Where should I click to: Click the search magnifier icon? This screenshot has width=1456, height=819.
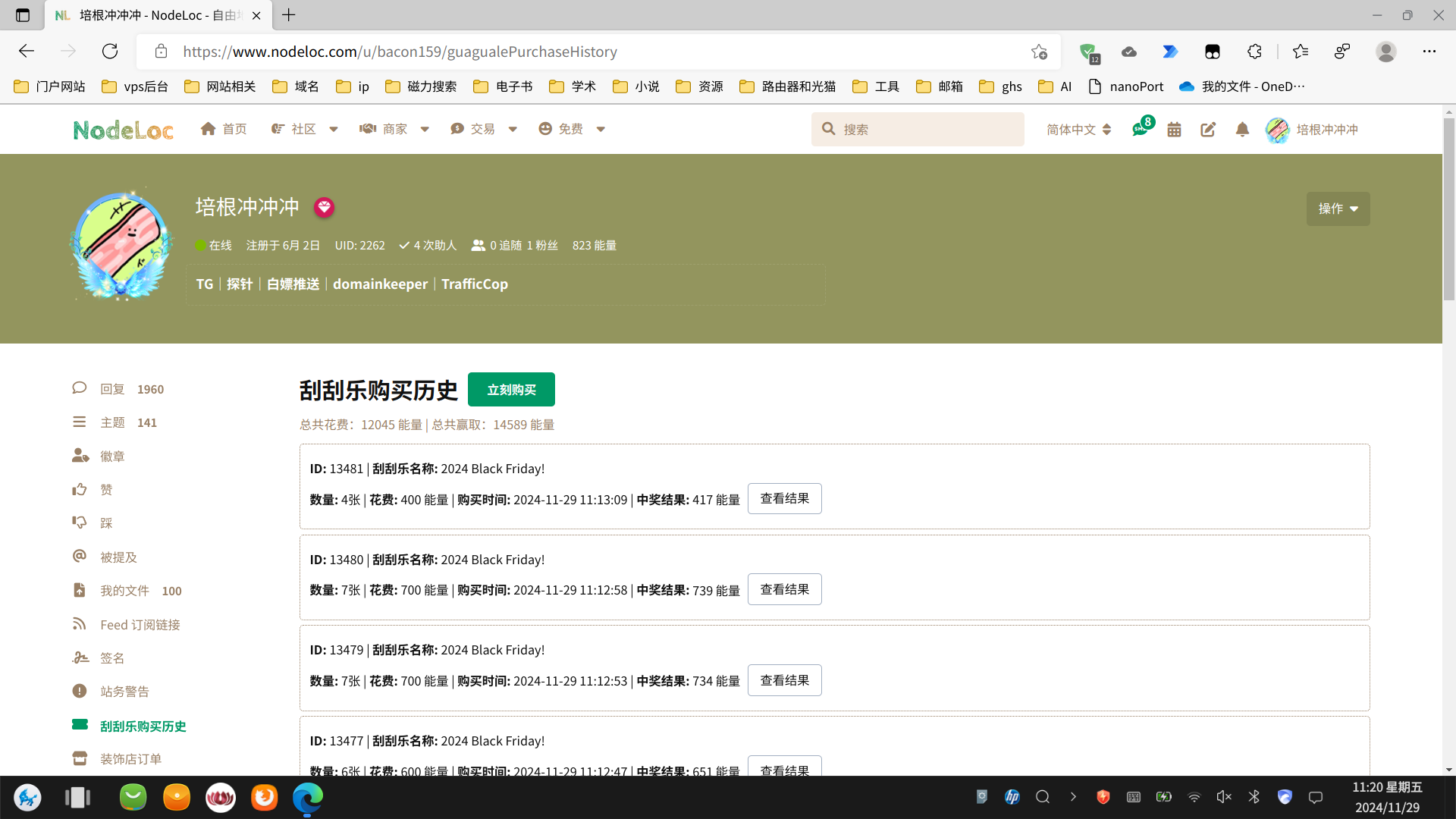(x=829, y=129)
